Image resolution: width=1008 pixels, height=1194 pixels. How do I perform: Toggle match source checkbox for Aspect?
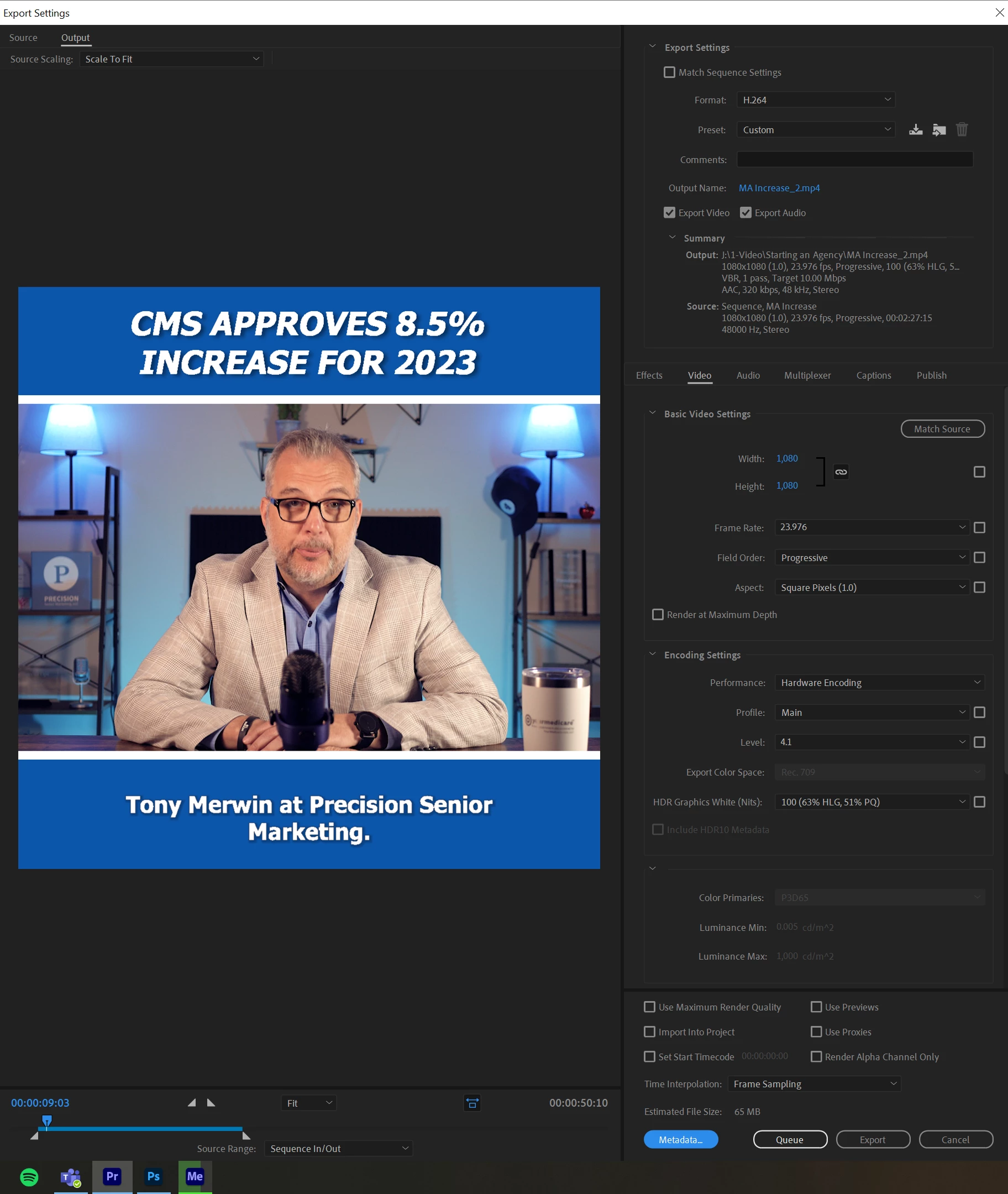pyautogui.click(x=979, y=587)
